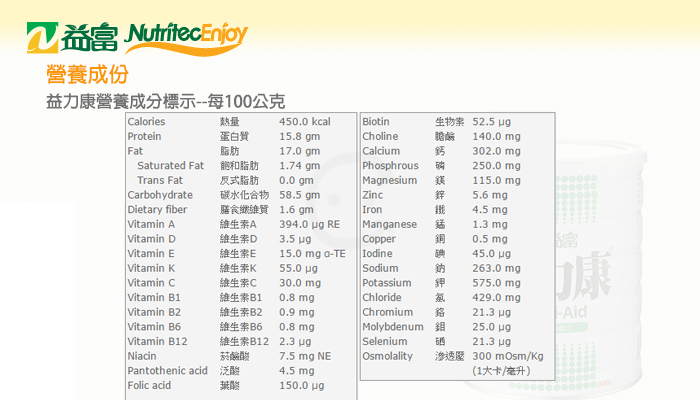Image resolution: width=700 pixels, height=400 pixels.
Task: Select the value 55.0 μg
Action: coord(298,268)
